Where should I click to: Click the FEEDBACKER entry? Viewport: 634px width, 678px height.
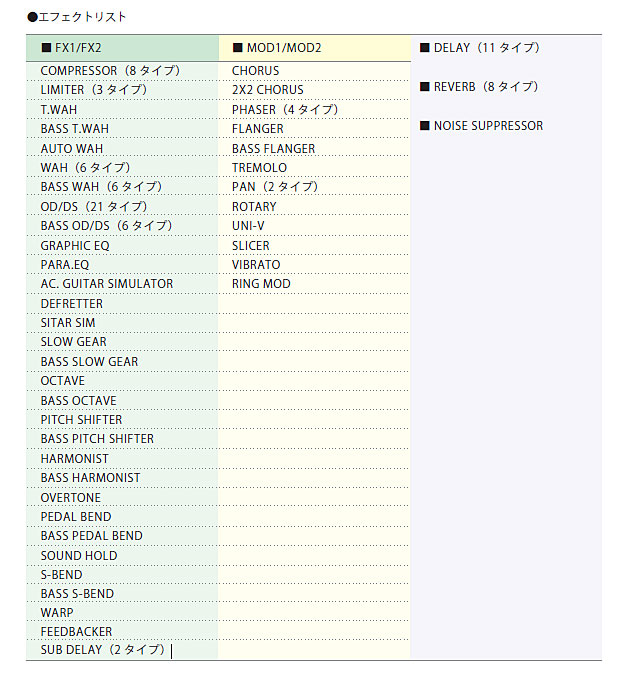76,632
